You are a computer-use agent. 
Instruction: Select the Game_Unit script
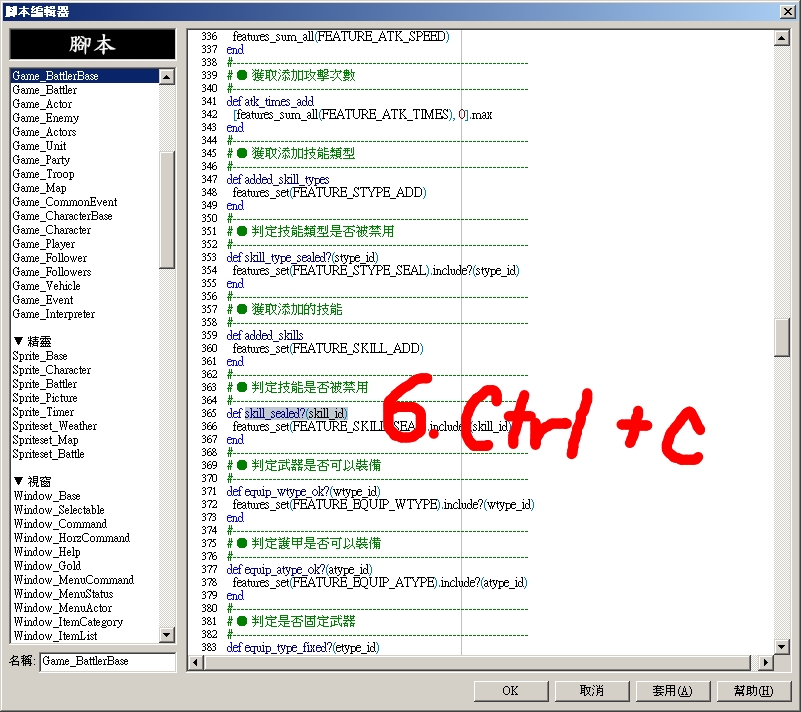39,146
